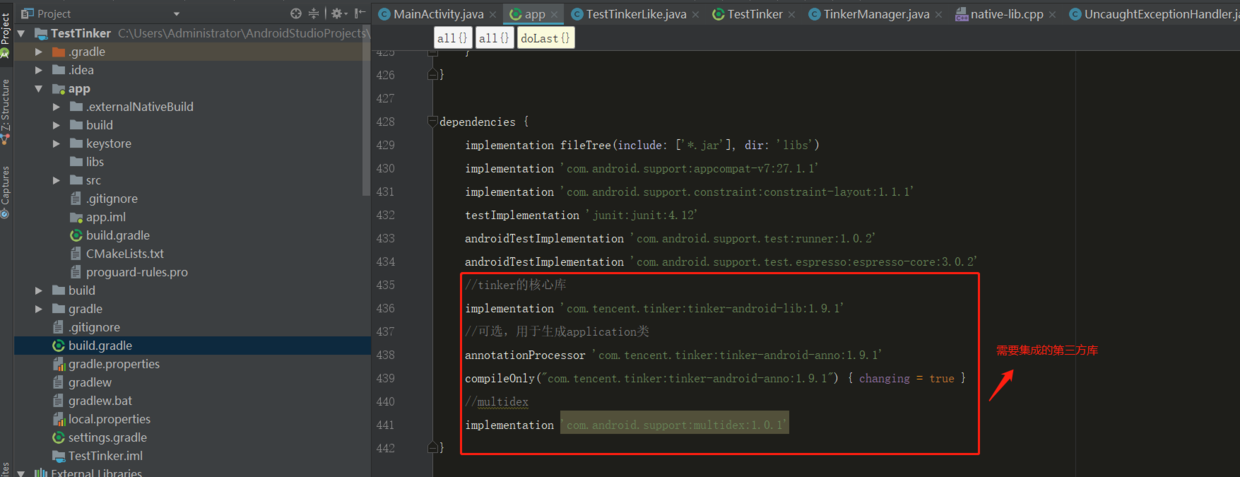
Task: Collapse the TestTinker root project node
Action: click(x=22, y=33)
